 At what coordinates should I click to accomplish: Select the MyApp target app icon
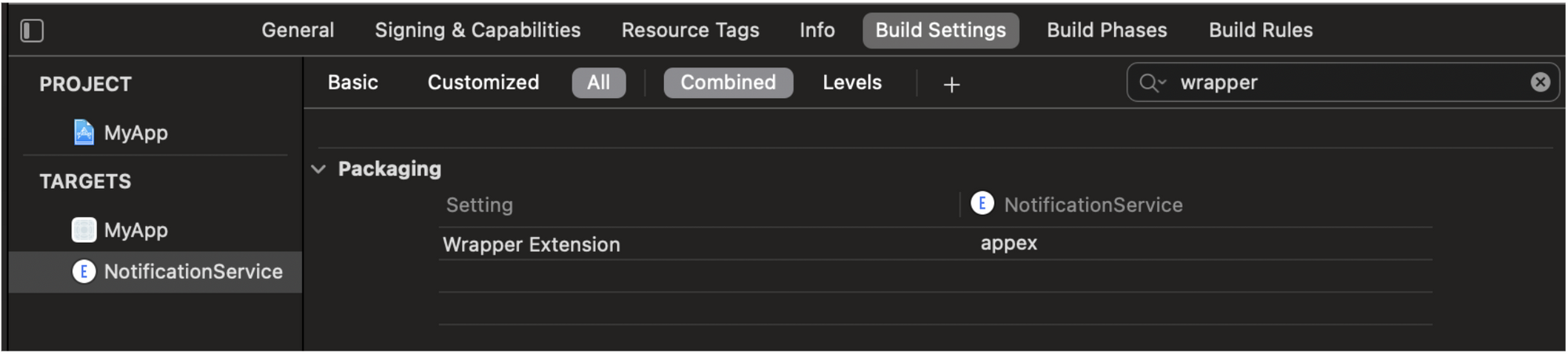point(84,230)
